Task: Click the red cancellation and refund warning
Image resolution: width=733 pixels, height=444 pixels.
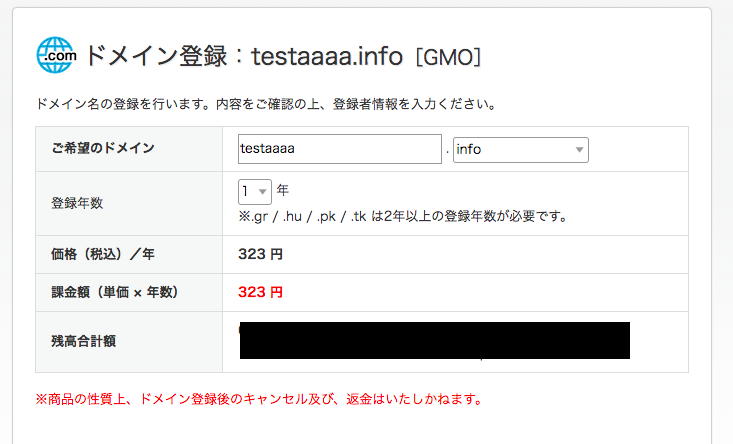Action: 259,399
